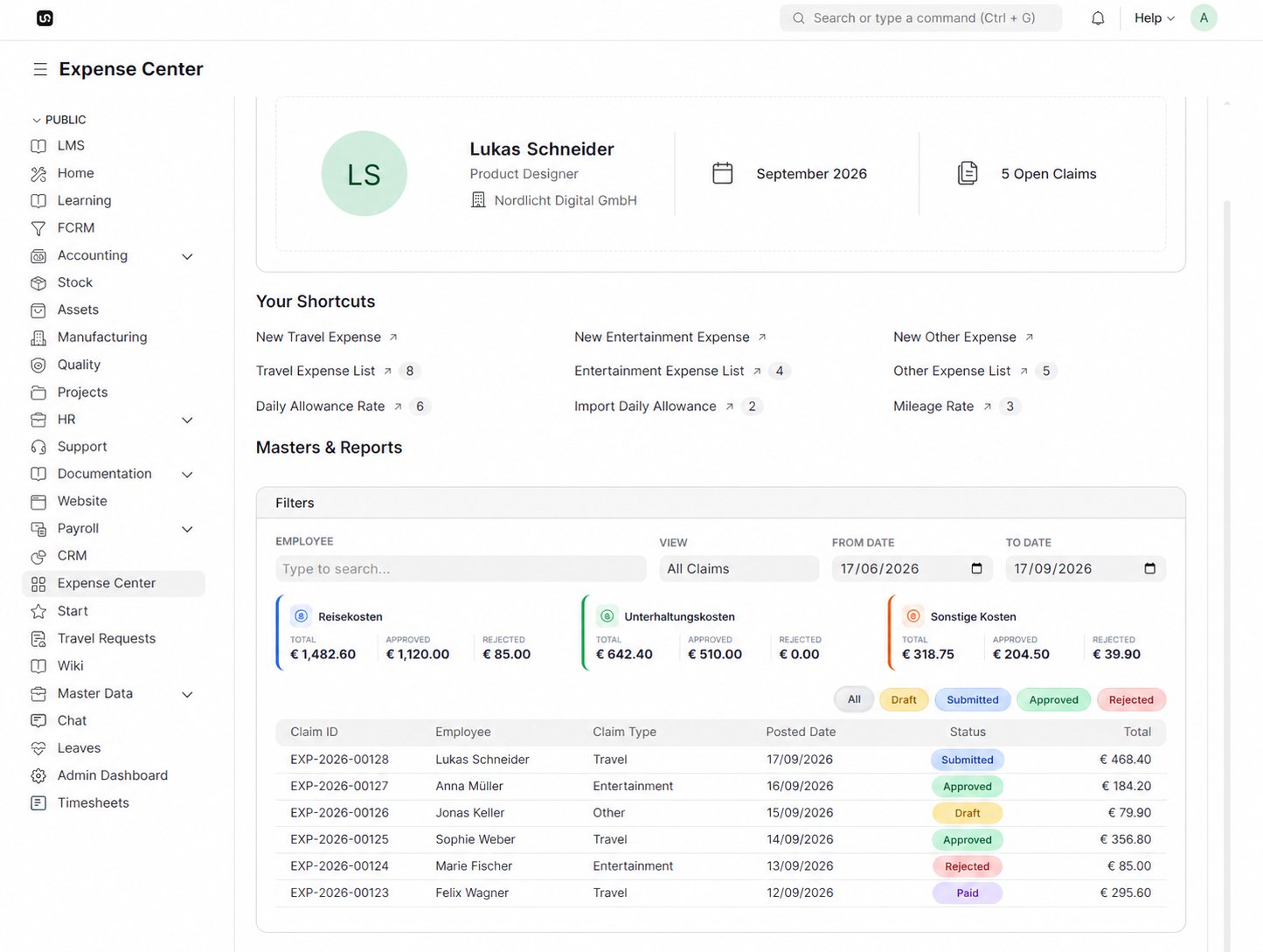The height and width of the screenshot is (952, 1263).
Task: Open Entertainment Expense List shortcut
Action: pyautogui.click(x=668, y=372)
